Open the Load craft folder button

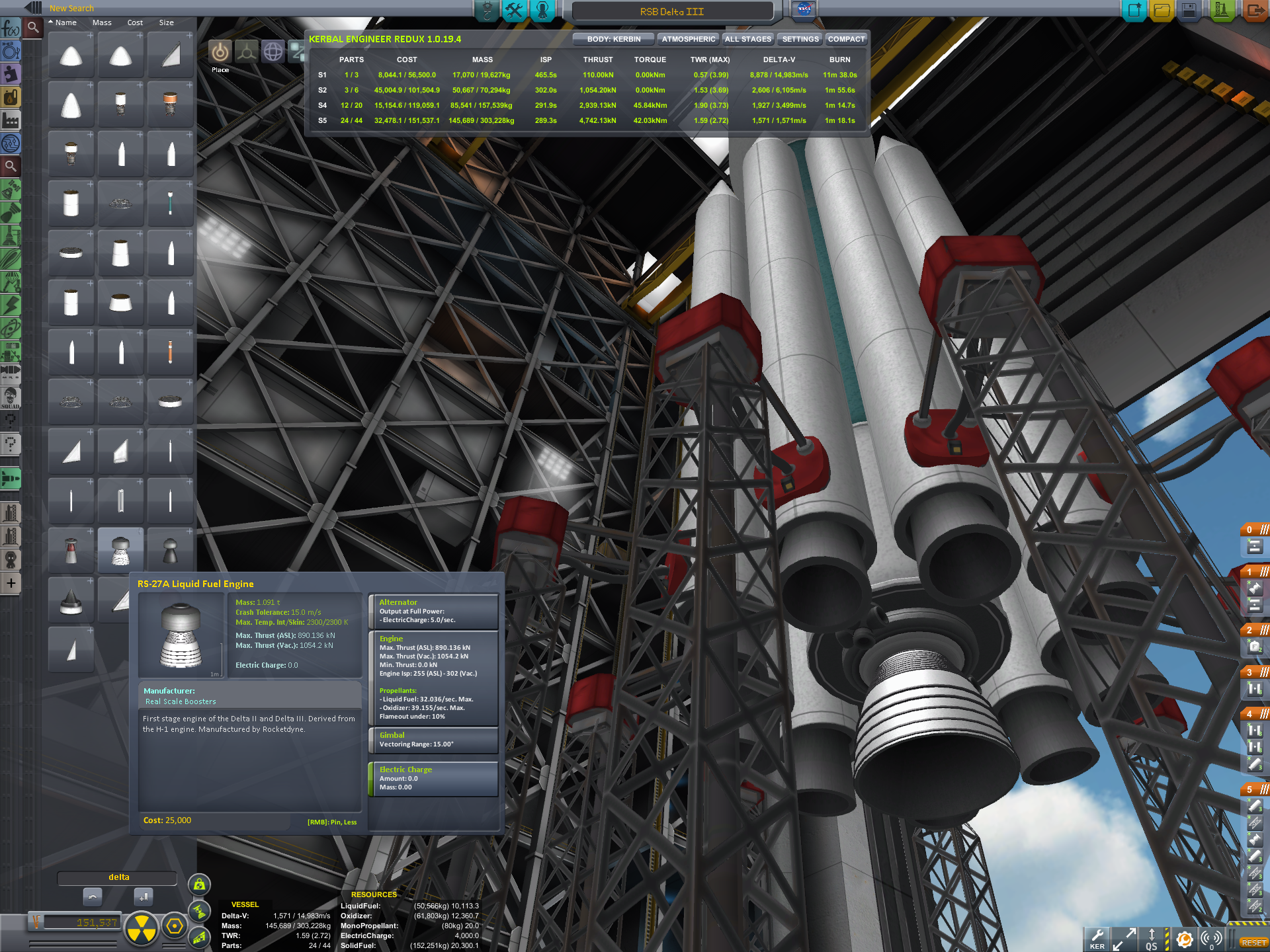(x=1161, y=11)
